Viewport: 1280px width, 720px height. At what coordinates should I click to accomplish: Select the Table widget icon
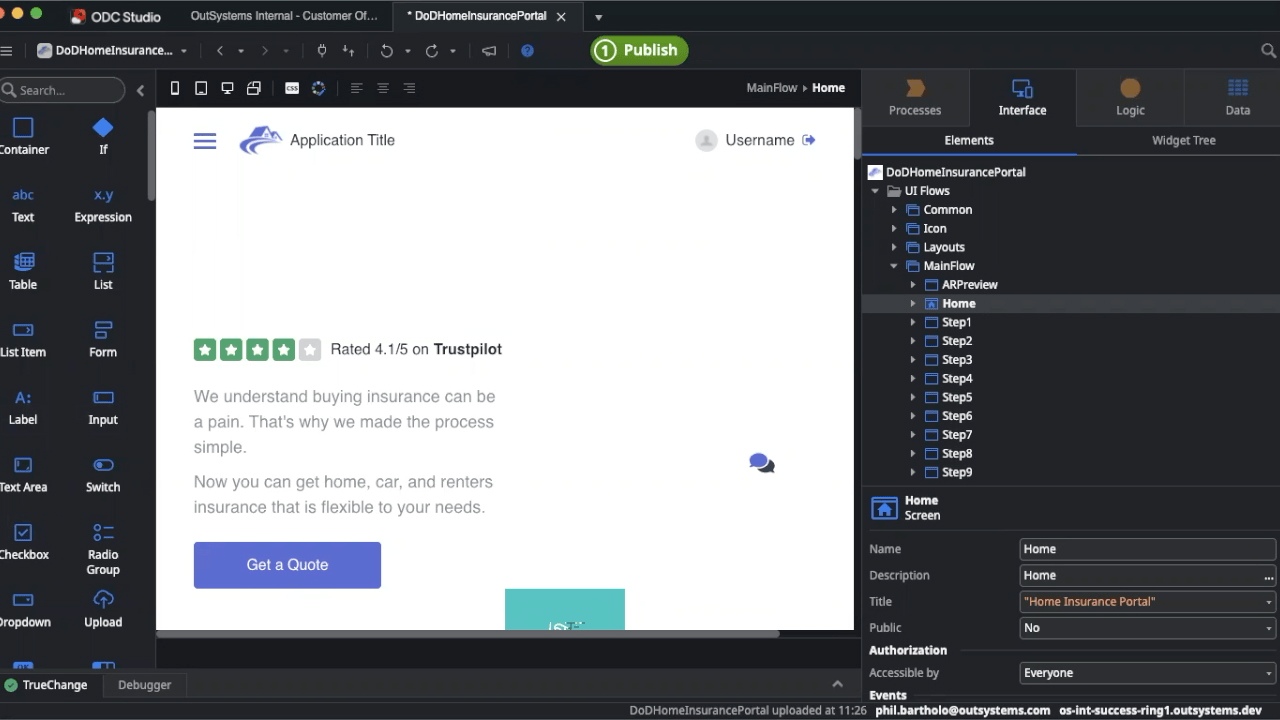23,262
